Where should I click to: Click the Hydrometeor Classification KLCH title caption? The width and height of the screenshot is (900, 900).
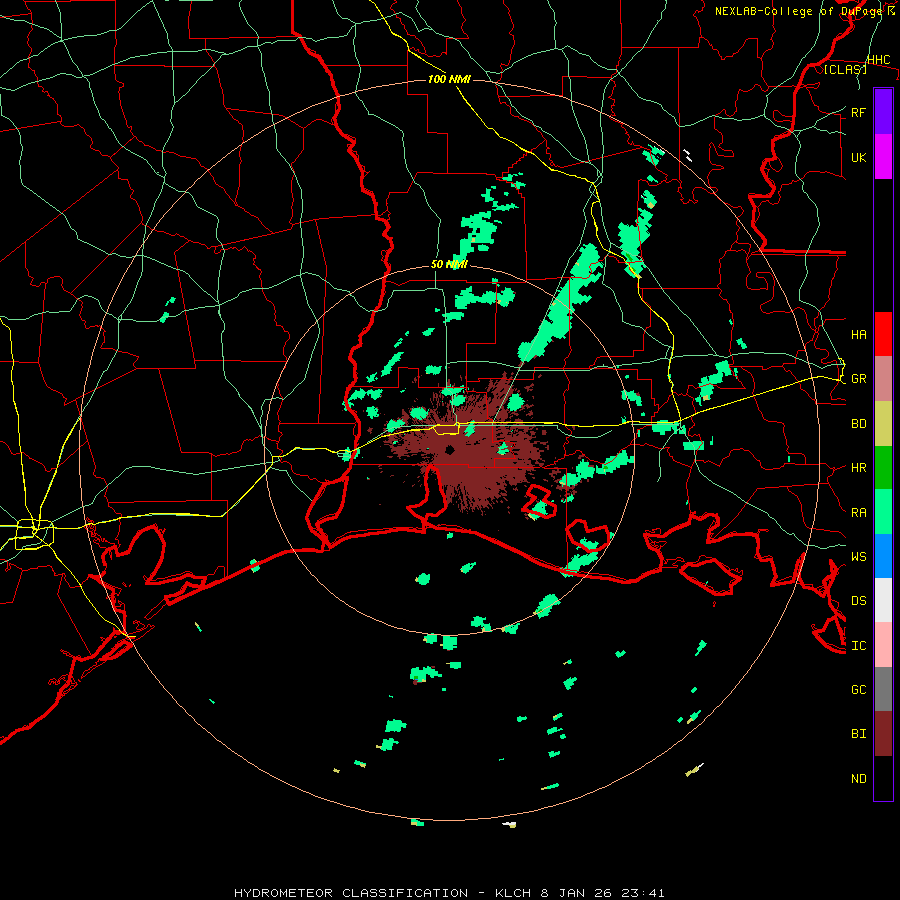(449, 893)
